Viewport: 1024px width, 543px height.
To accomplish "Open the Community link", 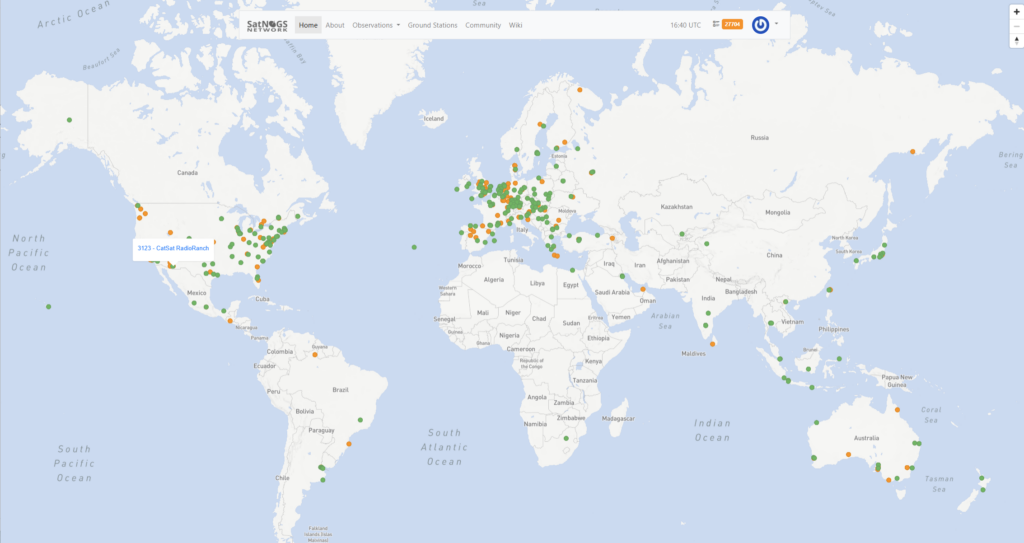I will [x=483, y=25].
